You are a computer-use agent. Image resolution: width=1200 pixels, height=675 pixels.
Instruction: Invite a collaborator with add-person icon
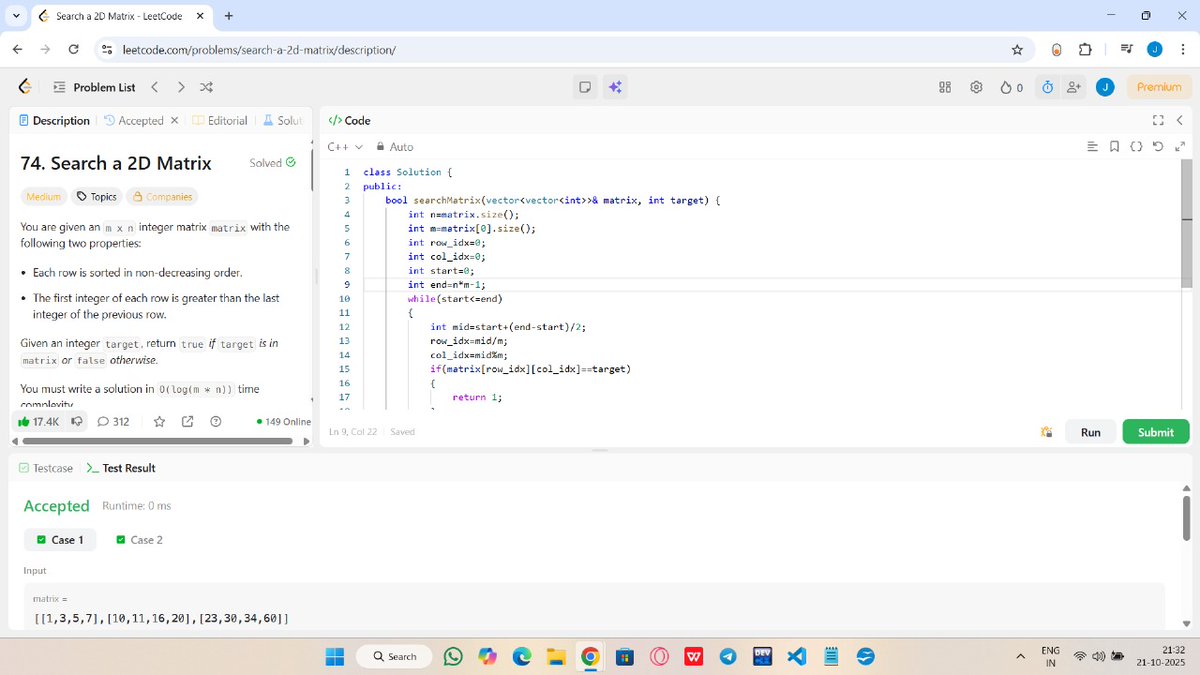1074,87
